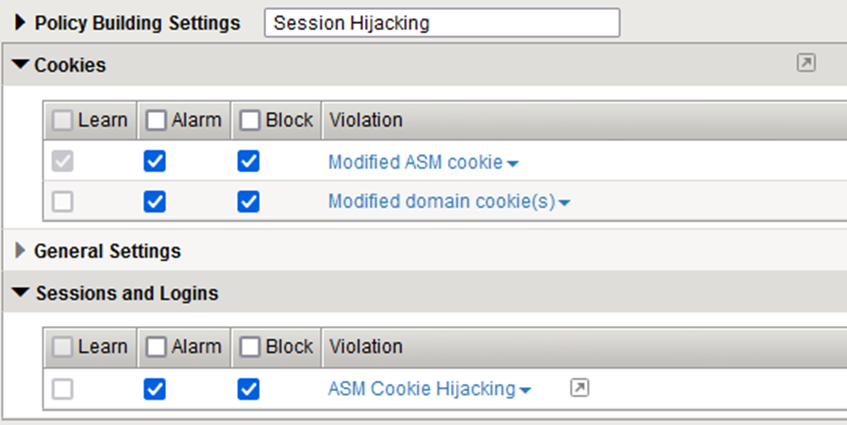Open popout icon in Cookies header
The image size is (847, 425).
(806, 63)
